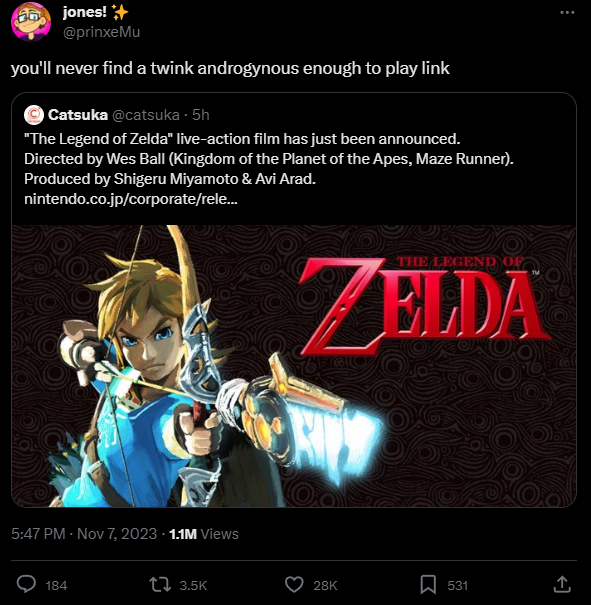This screenshot has height=605, width=591.
Task: Like the tweet with heart icon
Action: point(294,585)
